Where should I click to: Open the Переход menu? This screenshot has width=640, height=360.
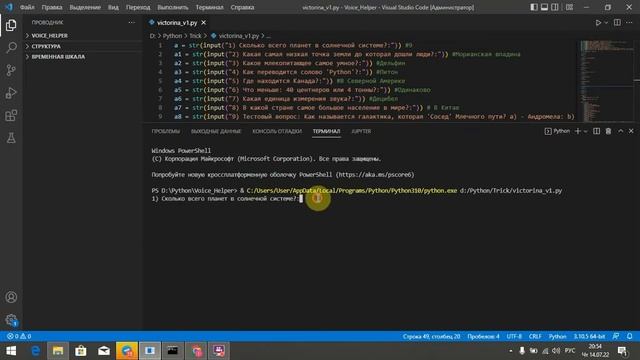coord(138,7)
